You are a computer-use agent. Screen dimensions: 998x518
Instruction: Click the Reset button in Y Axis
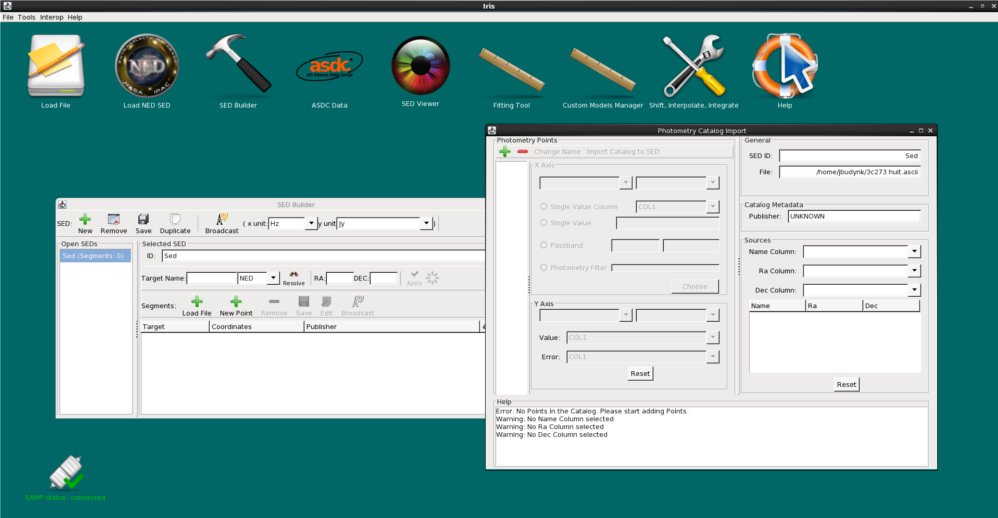(640, 374)
